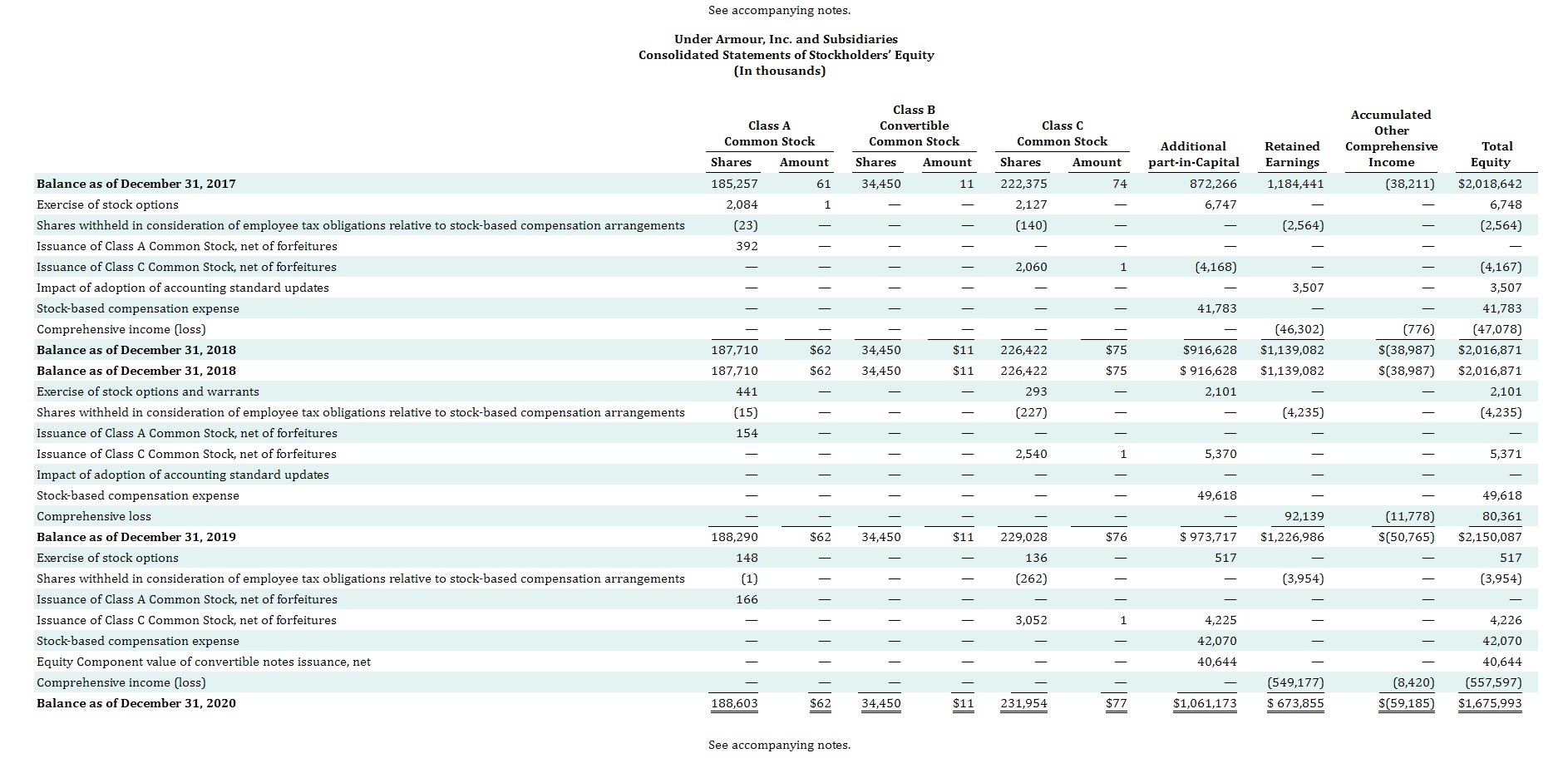Viewport: 1568px width, 763px height.
Task: Select the 2020 Class C shares "231,954"
Action: pos(1023,703)
